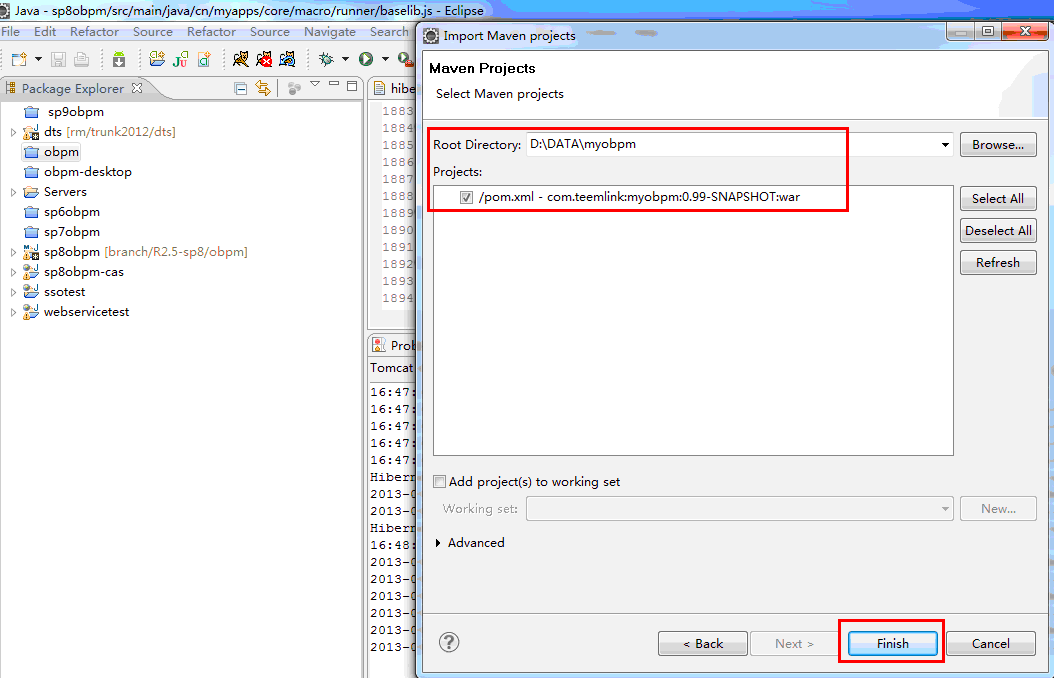Stop Tomcat with the red-cross cat icon

[x=264, y=59]
